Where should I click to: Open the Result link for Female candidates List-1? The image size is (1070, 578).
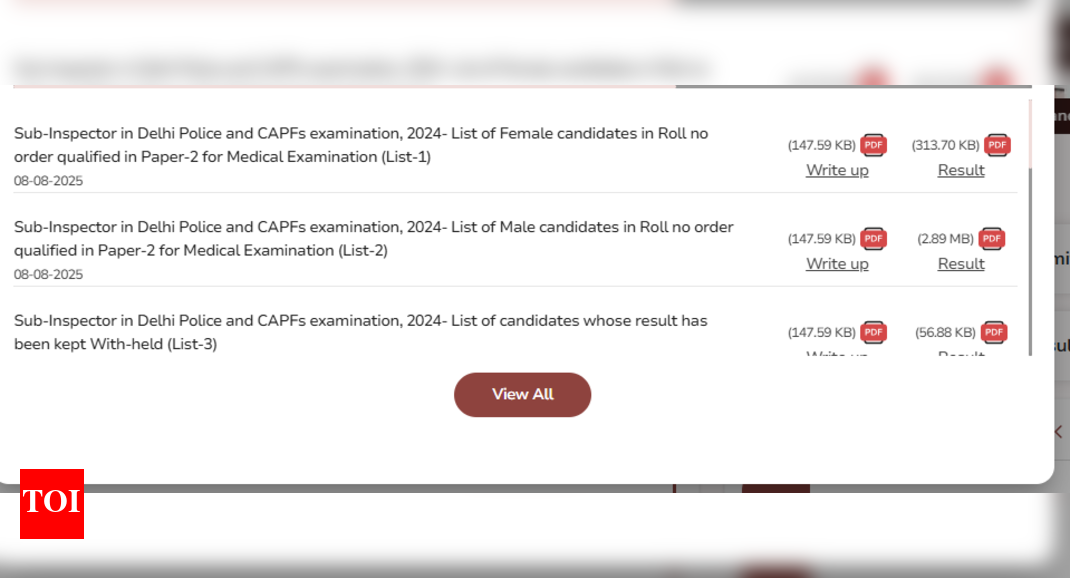pos(961,170)
